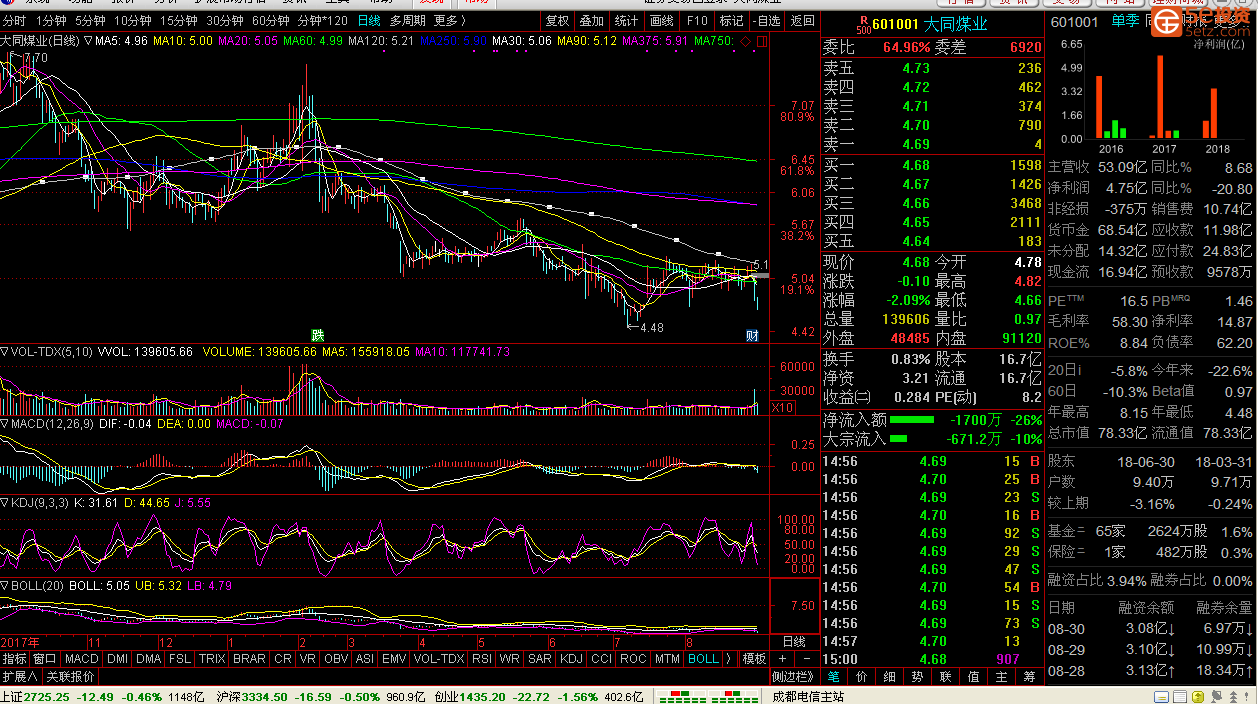Image resolution: width=1258 pixels, height=704 pixels.
Task: Click the 买三 bid row with 3468 volume
Action: point(932,203)
